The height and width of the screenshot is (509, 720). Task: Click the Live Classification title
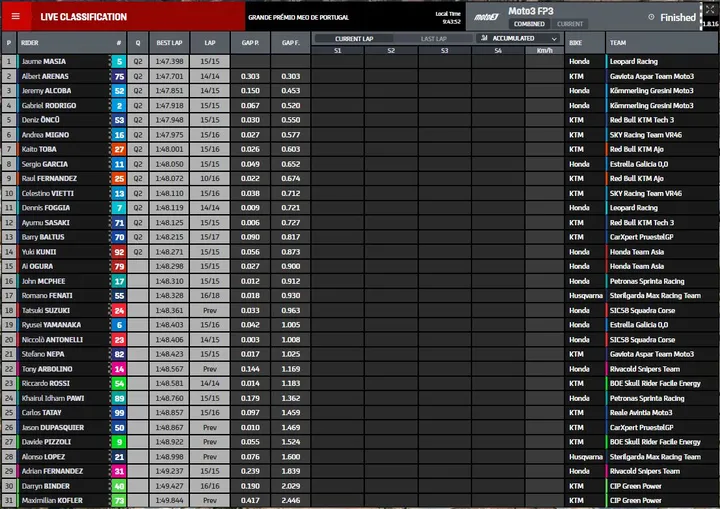pyautogui.click(x=84, y=17)
